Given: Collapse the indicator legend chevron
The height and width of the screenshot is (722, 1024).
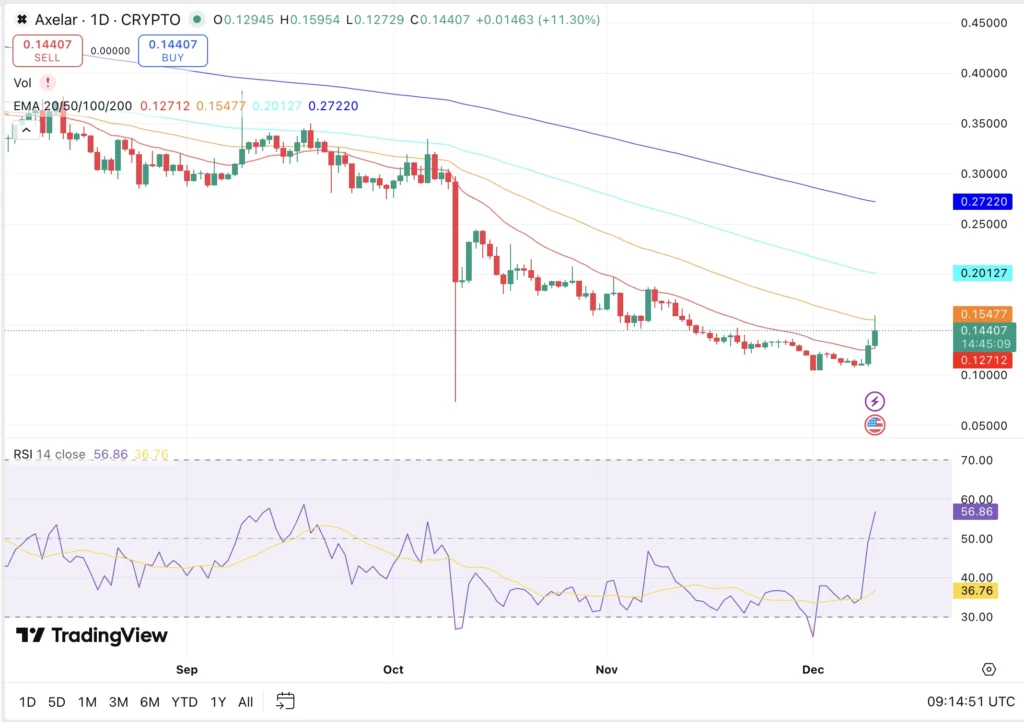Looking at the screenshot, I should (26, 131).
